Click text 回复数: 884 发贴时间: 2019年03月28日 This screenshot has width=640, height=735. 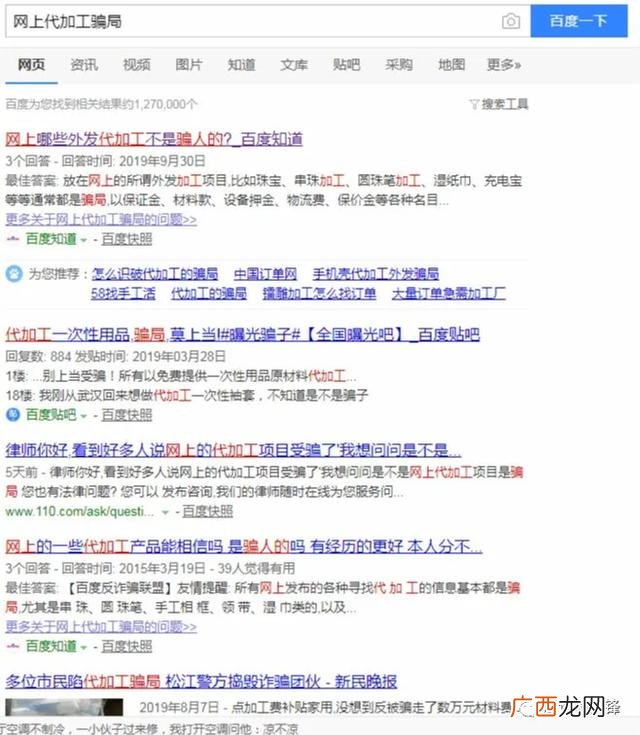tap(115, 357)
